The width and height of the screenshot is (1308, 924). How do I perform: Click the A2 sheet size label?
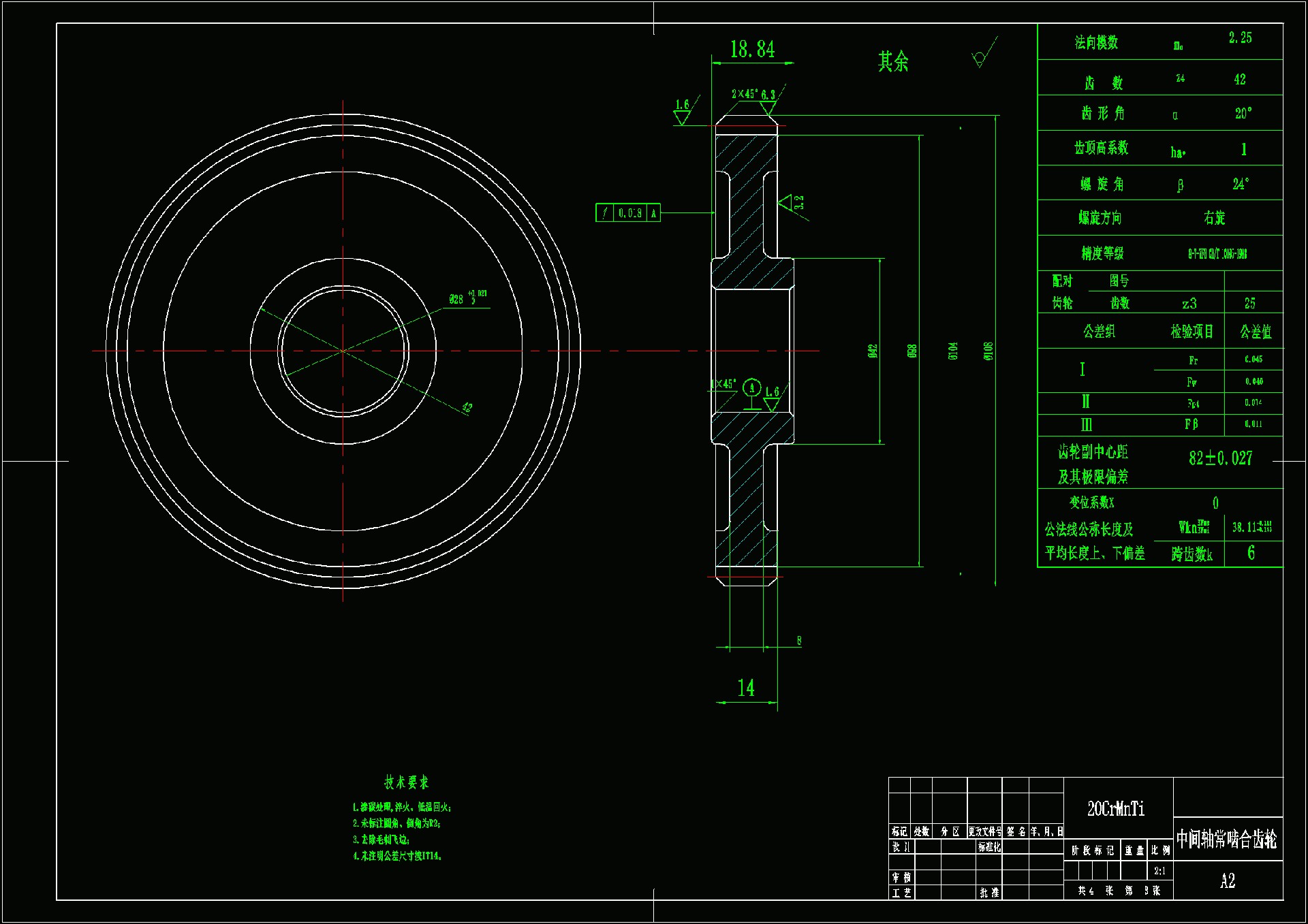[x=1227, y=881]
